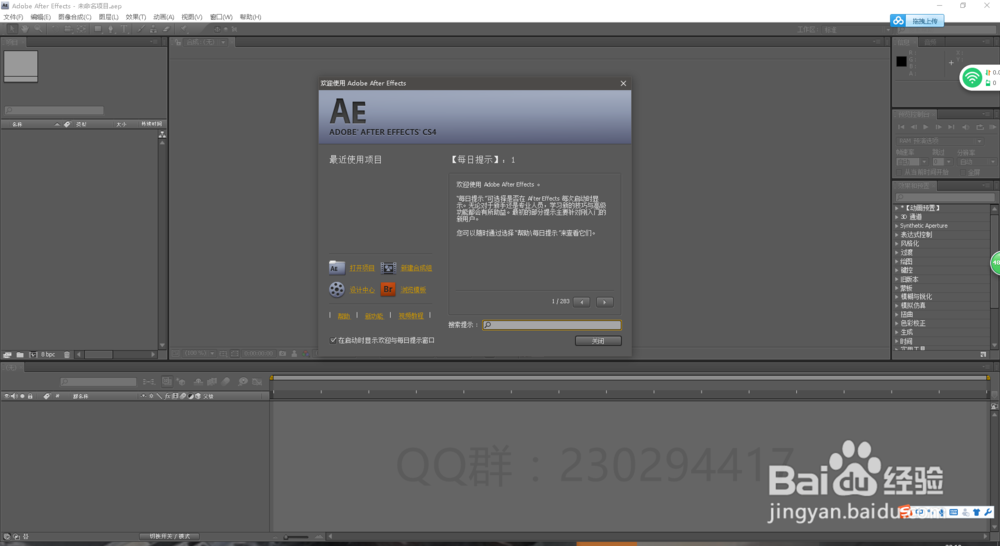The image size is (1000, 546).
Task: Open the 动画(A) menu
Action: (x=163, y=17)
